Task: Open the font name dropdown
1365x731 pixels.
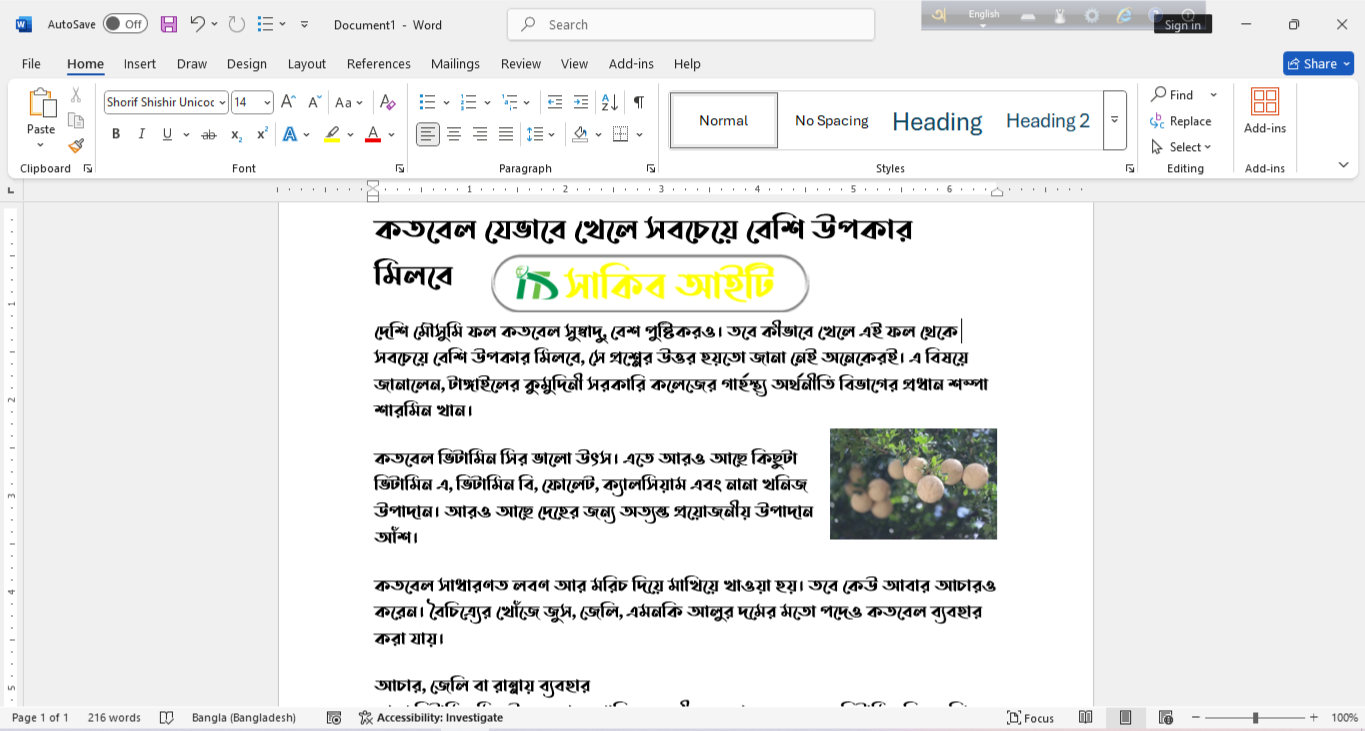Action: click(x=221, y=102)
